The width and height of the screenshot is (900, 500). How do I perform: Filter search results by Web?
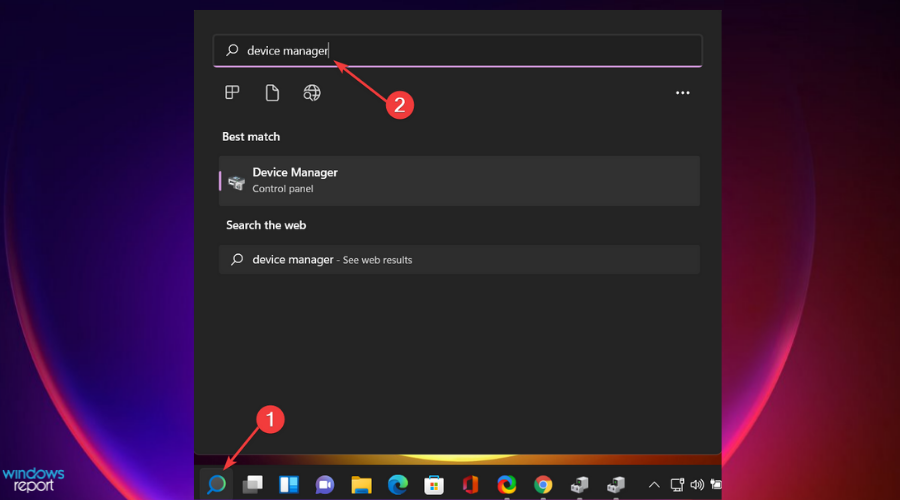(x=312, y=92)
